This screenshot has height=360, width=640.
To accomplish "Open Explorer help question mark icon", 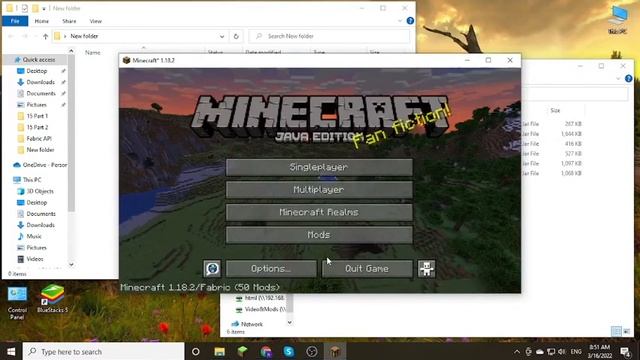I will [410, 21].
